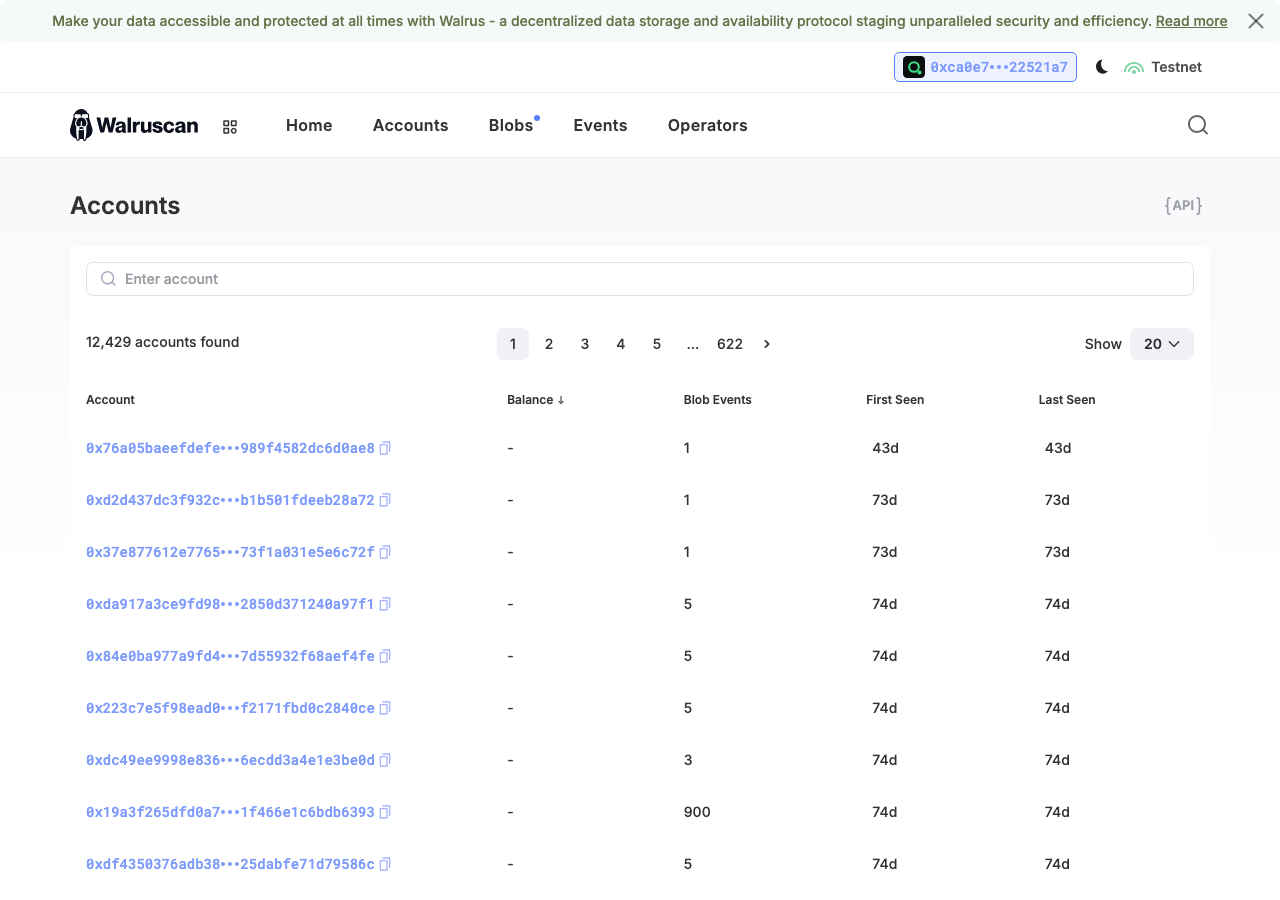Open account 0x223c7e5f98ead0•••f2171fbd0c2840ce
Screen dimensions: 1280x900
(230, 708)
